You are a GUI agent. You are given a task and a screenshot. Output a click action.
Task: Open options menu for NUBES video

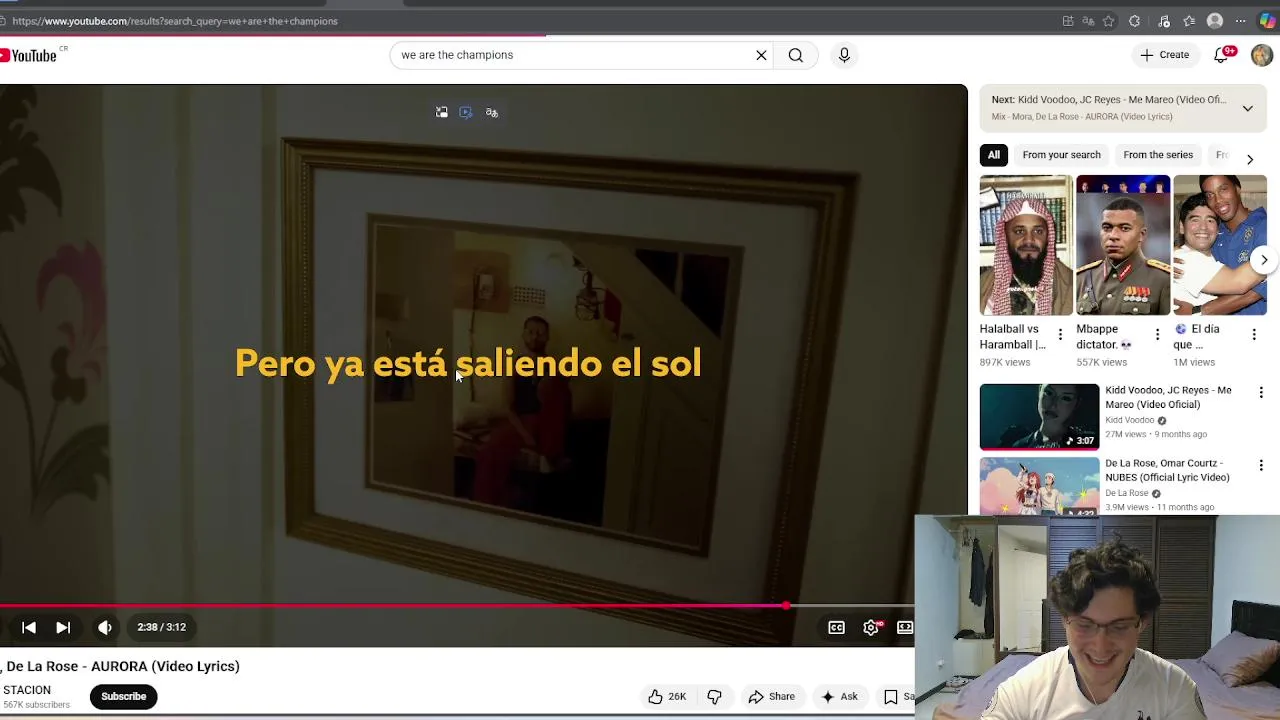click(x=1260, y=466)
